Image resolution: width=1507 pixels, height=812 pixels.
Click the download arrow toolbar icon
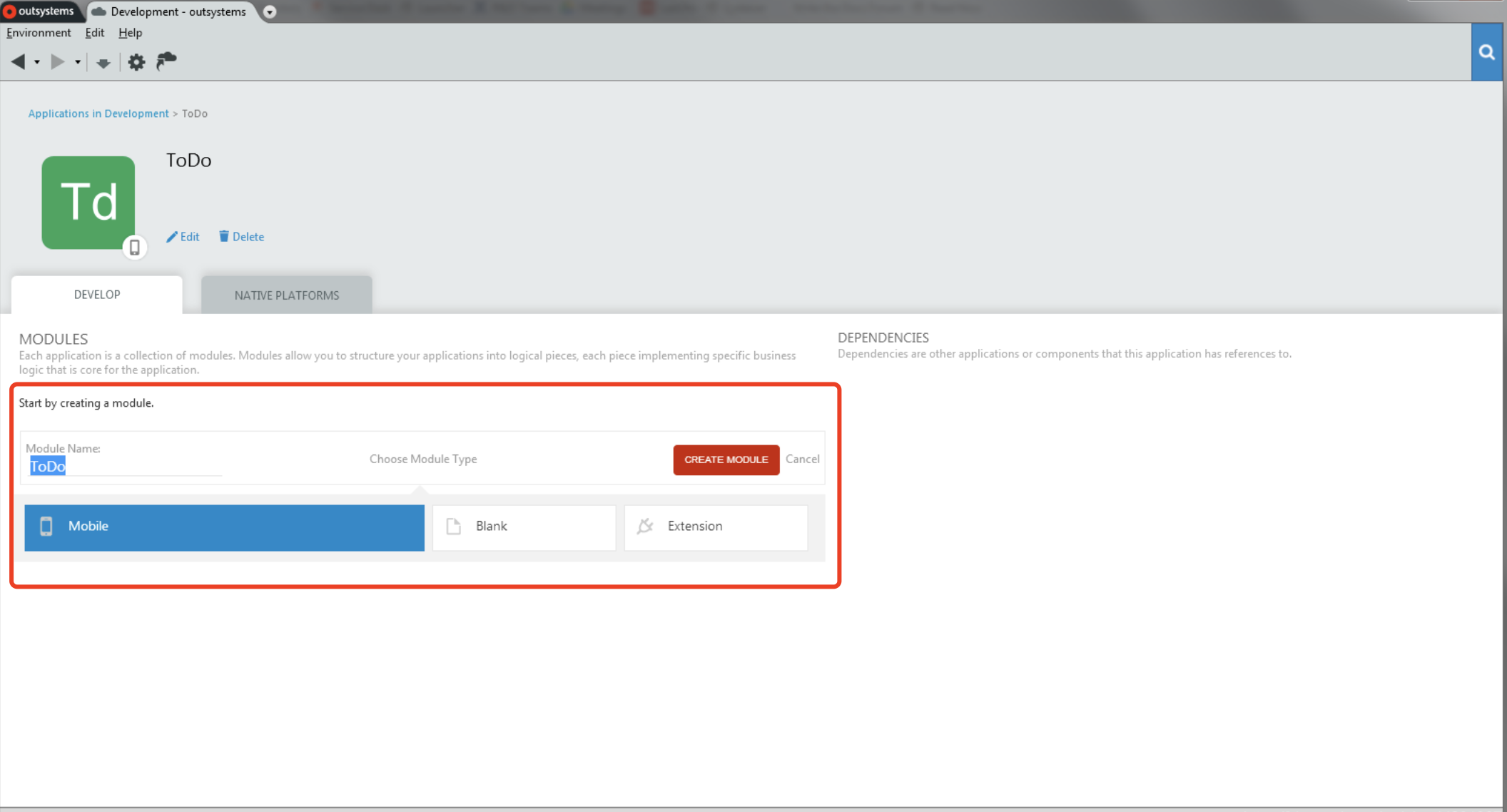coord(103,64)
